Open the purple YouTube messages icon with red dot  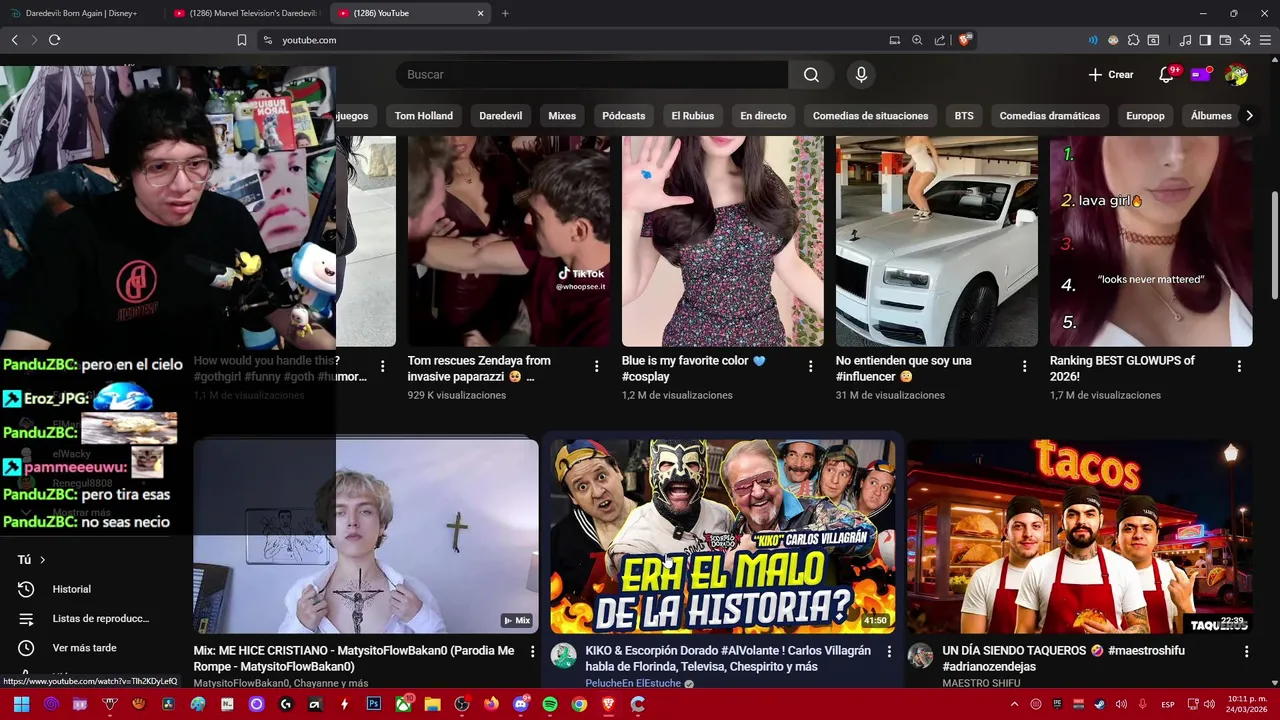coord(1200,75)
